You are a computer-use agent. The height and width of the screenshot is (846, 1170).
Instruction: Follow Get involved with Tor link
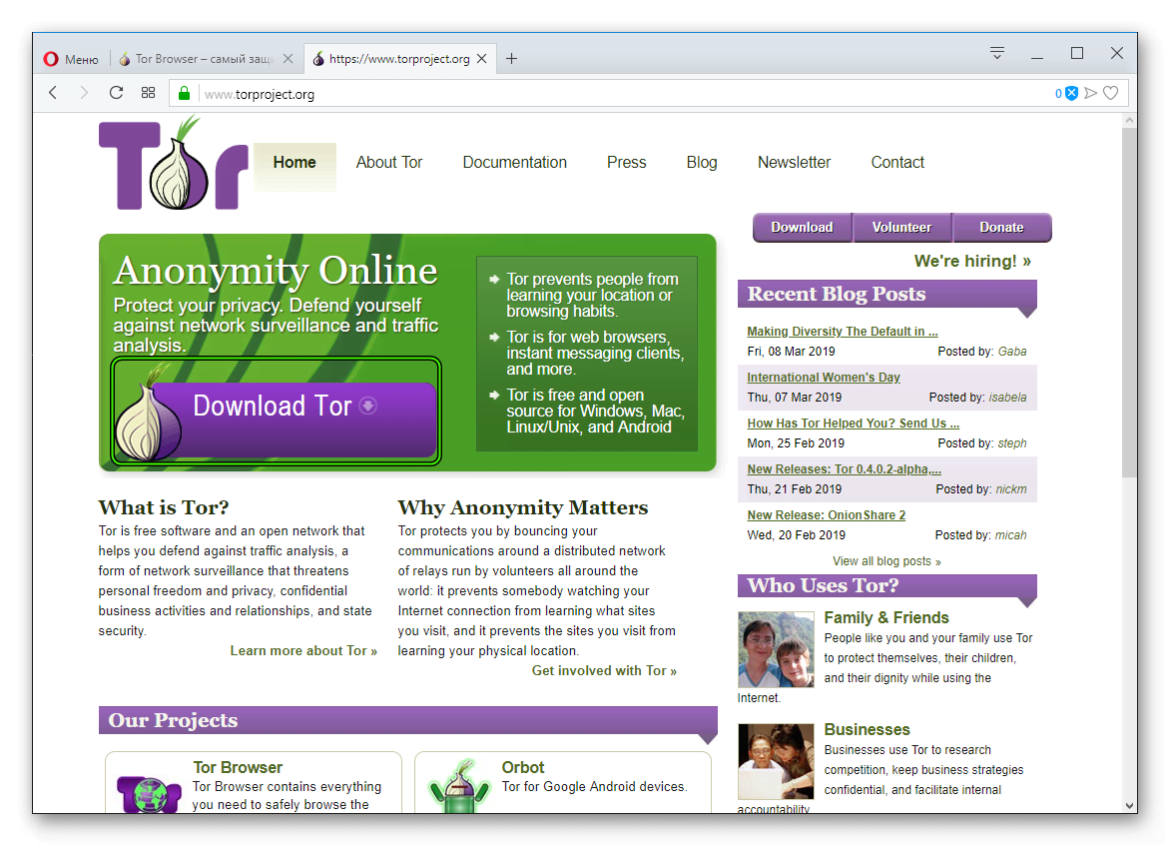point(604,671)
